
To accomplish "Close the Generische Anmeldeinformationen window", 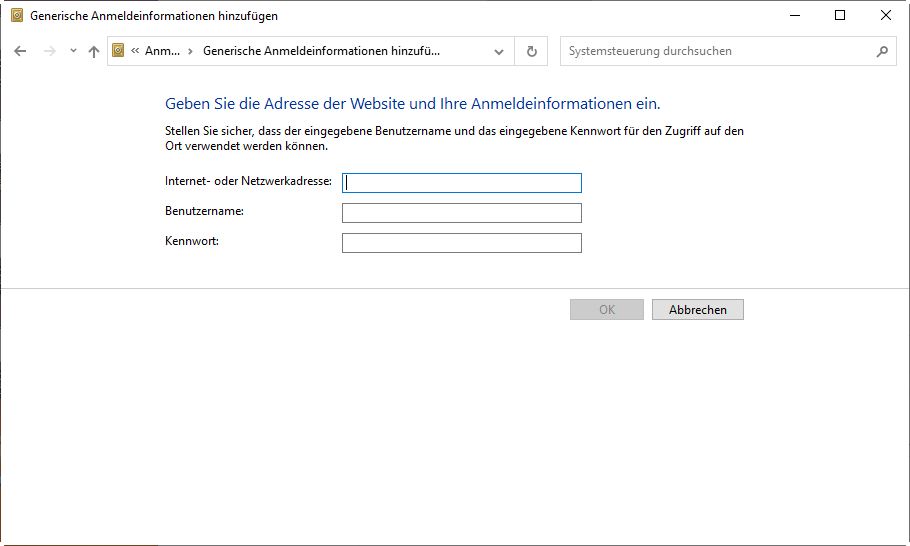I will coord(886,15).
